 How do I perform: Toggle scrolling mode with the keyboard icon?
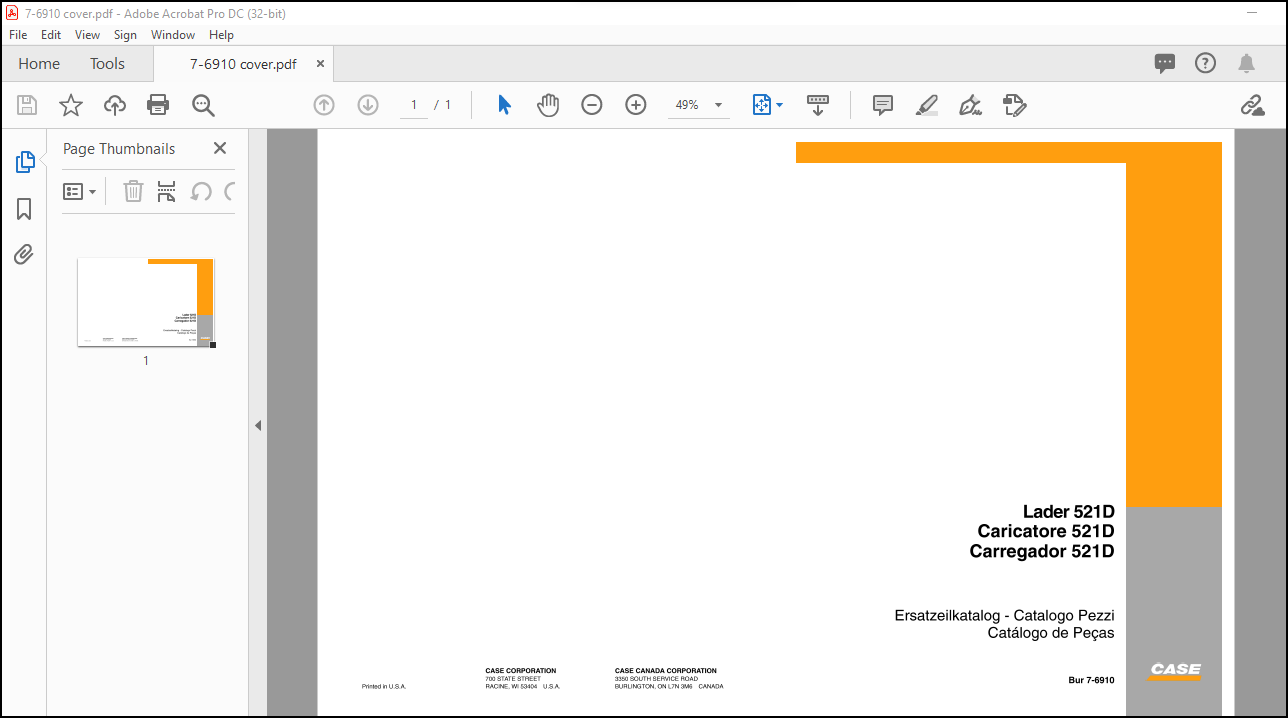click(818, 105)
